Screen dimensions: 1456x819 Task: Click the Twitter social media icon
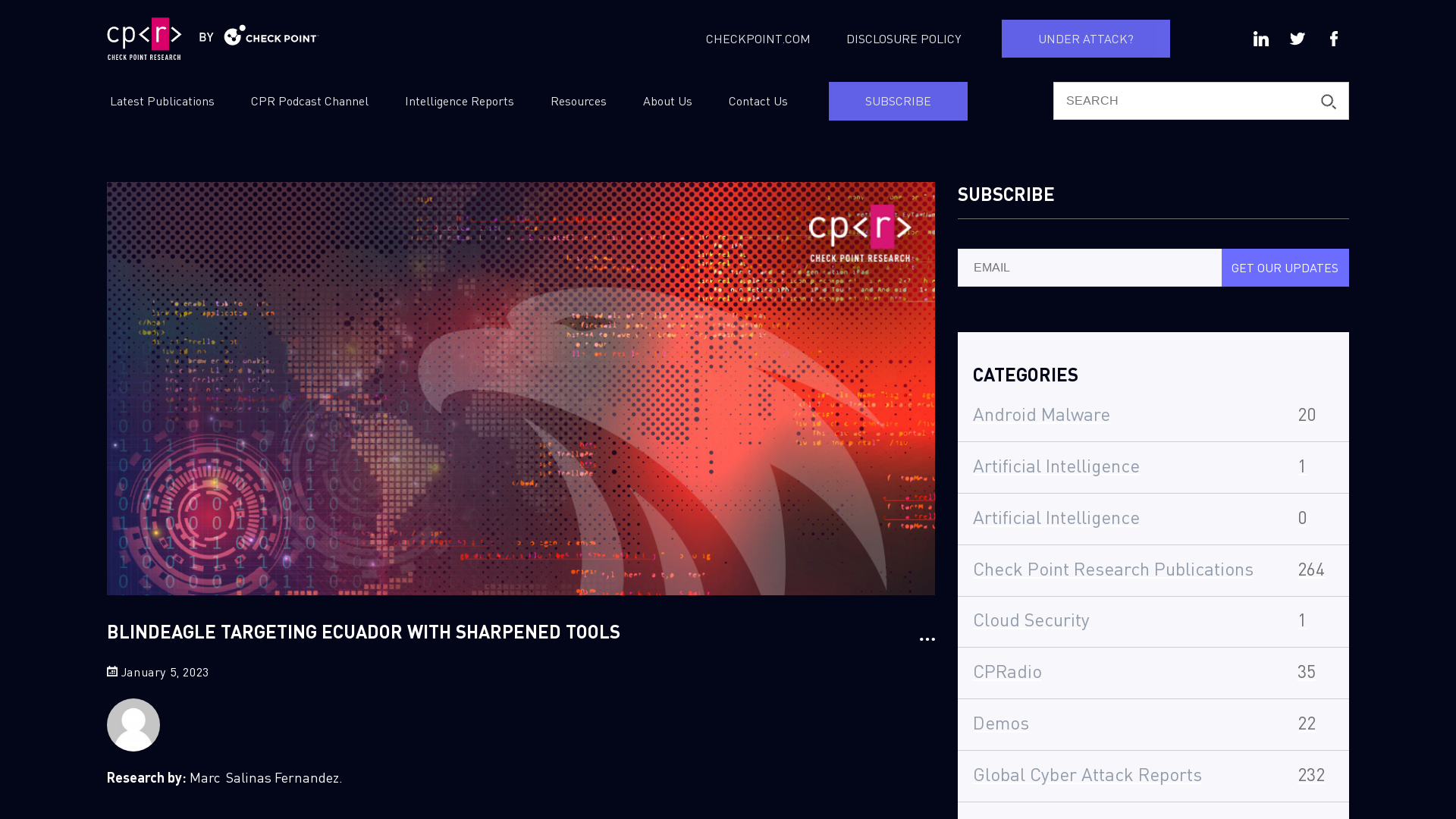click(x=1297, y=38)
